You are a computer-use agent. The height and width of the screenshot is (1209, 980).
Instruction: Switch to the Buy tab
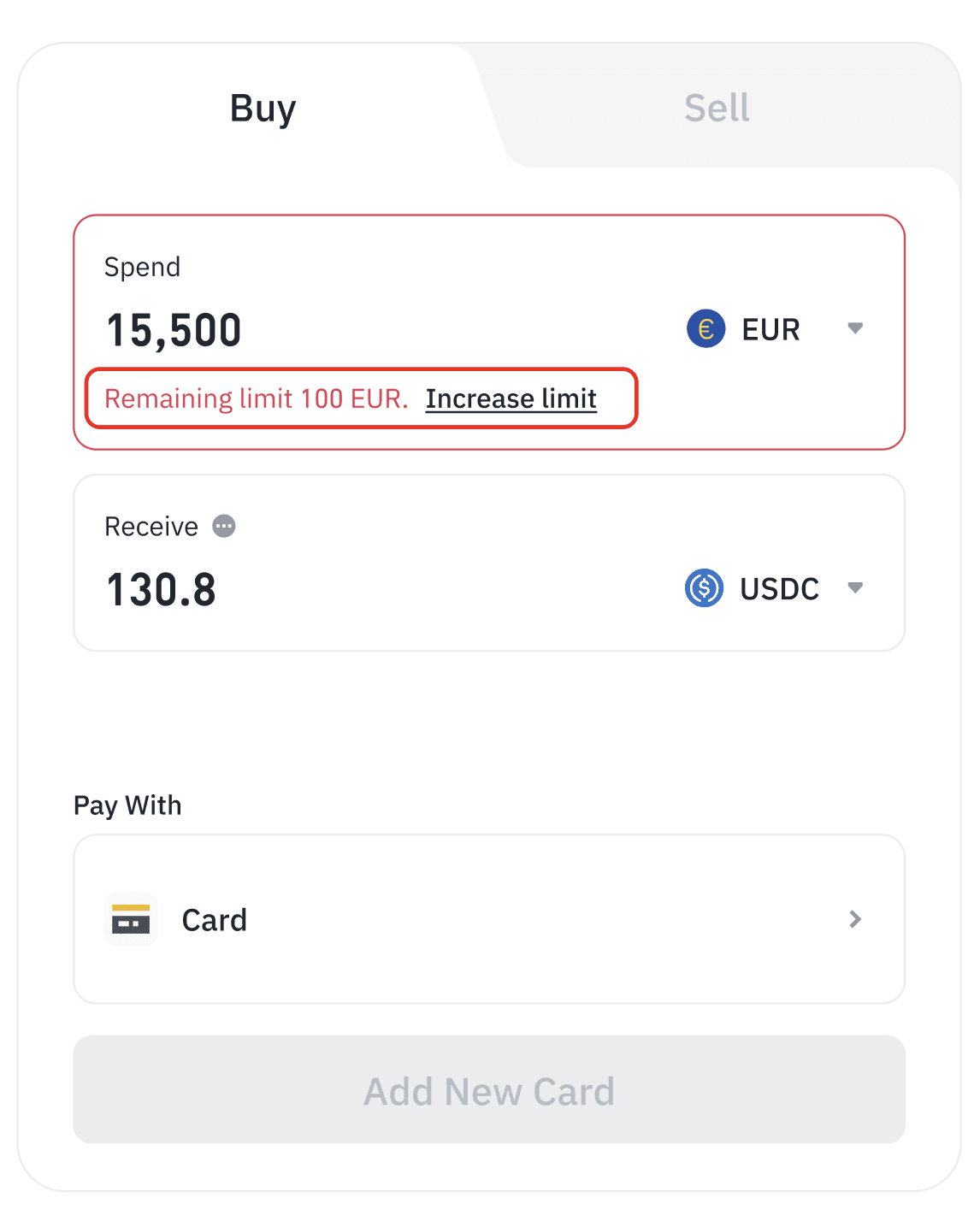[263, 109]
